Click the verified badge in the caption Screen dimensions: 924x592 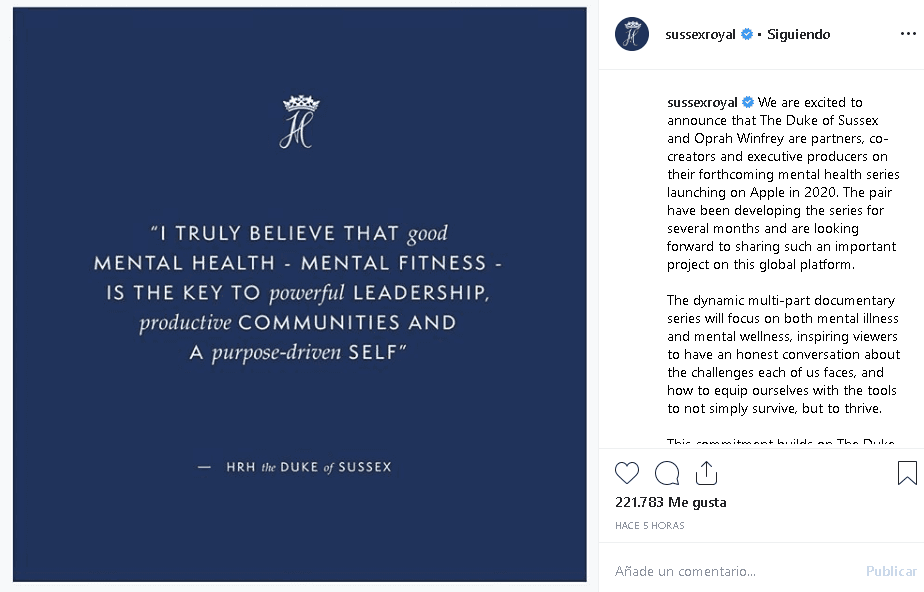[748, 102]
